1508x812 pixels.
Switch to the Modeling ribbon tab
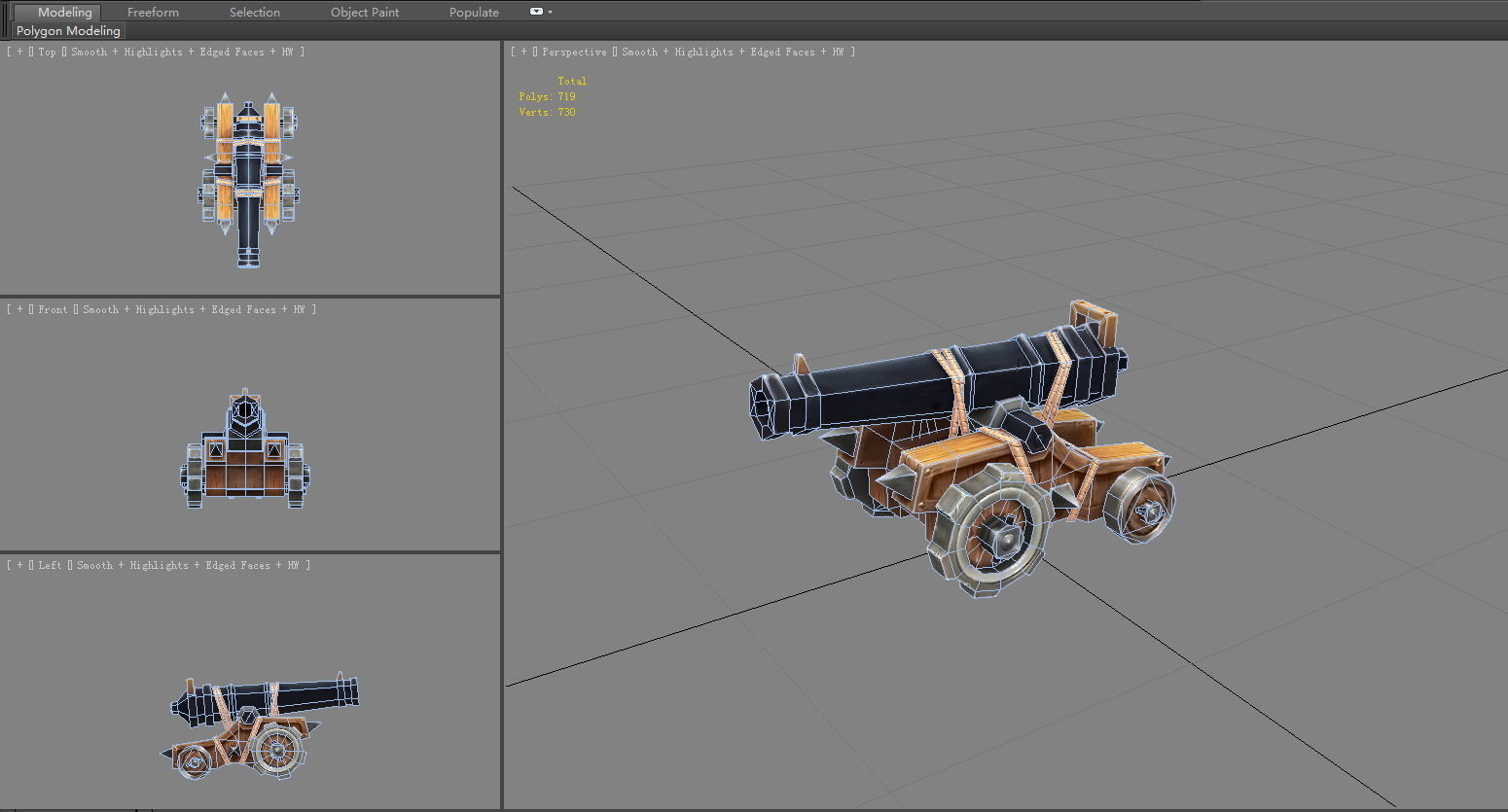65,12
